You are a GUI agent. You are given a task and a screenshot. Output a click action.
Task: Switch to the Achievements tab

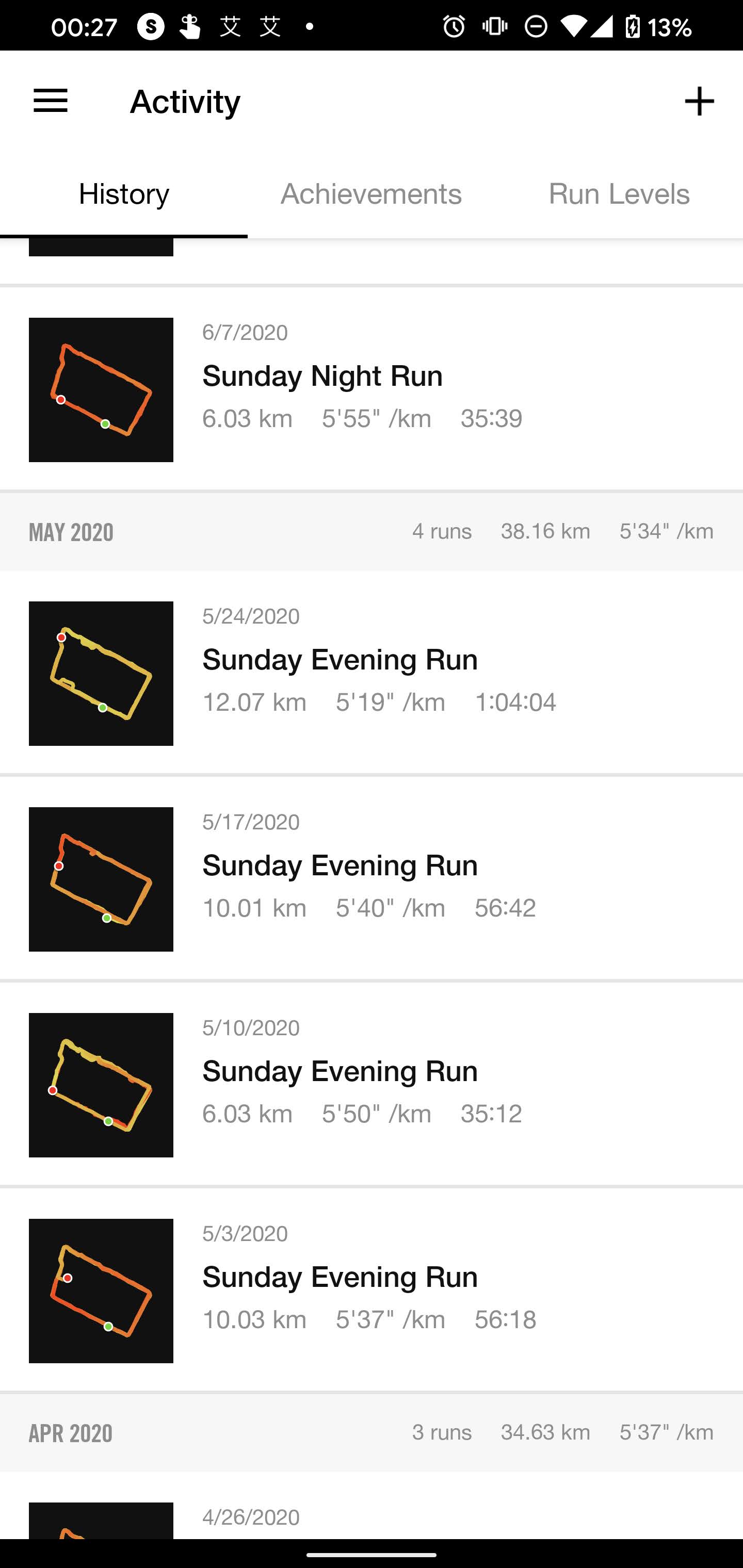coord(371,194)
